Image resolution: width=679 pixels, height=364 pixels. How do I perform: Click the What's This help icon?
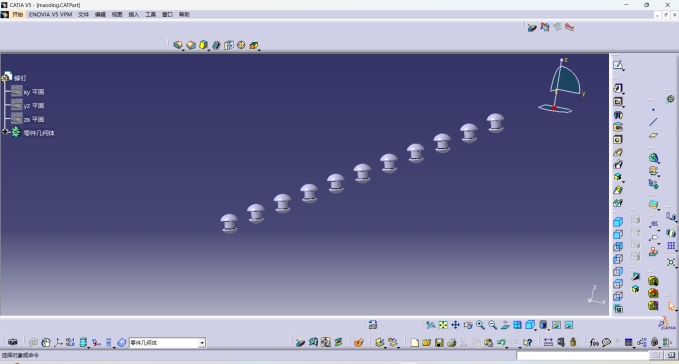tap(527, 343)
